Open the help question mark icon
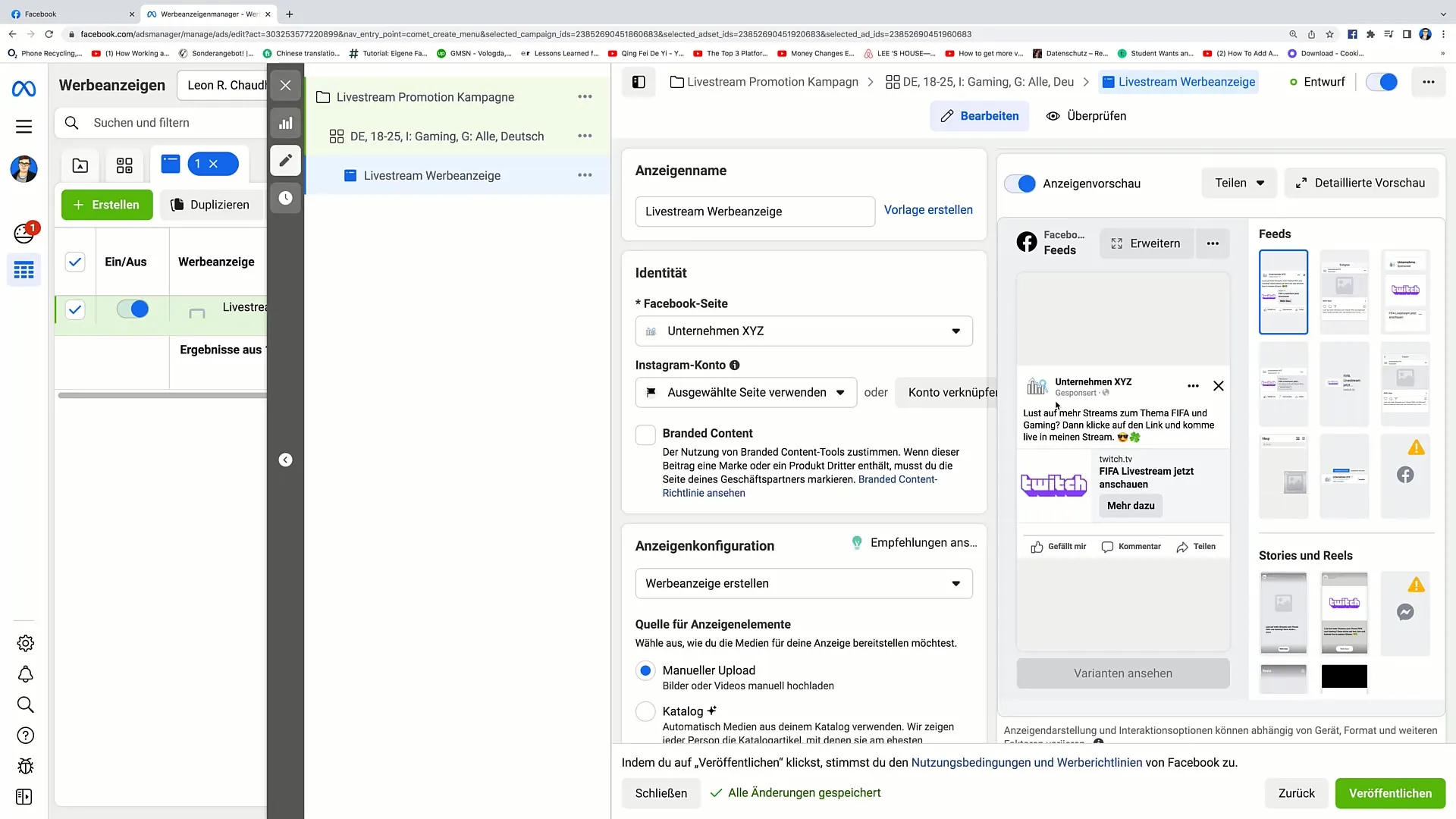Image resolution: width=1456 pixels, height=819 pixels. [25, 736]
